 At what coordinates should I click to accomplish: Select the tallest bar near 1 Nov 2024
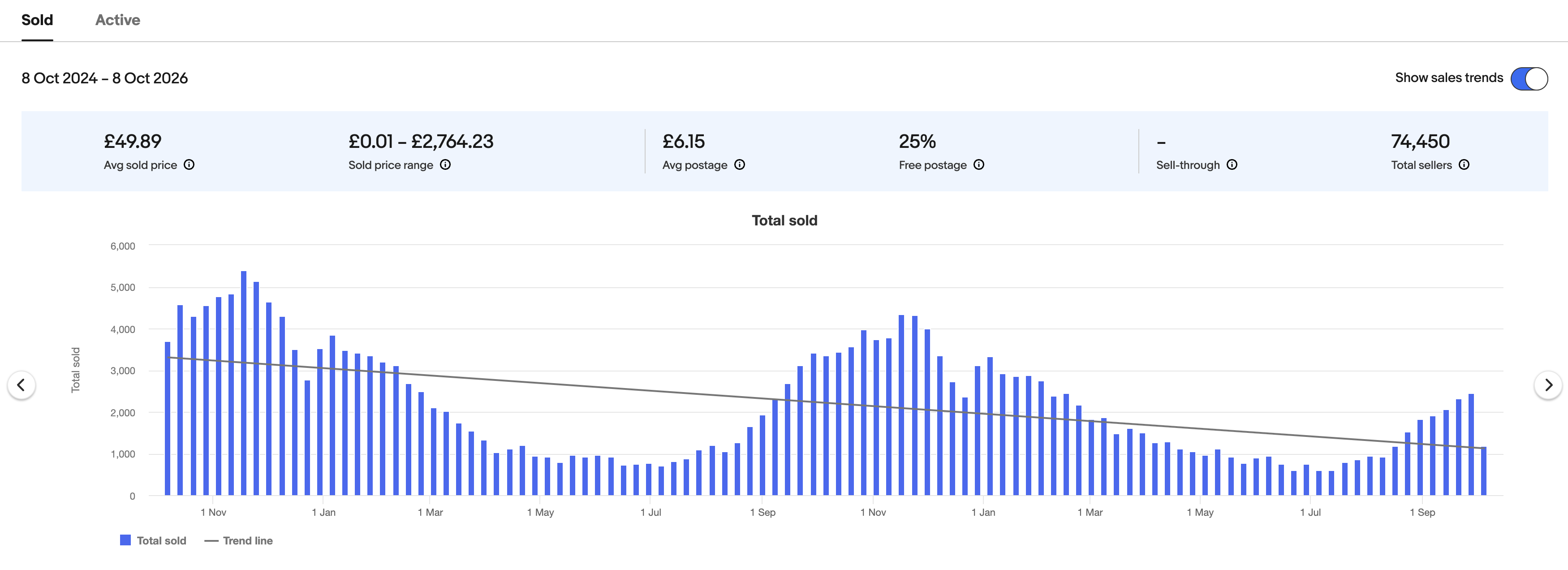[x=243, y=383]
